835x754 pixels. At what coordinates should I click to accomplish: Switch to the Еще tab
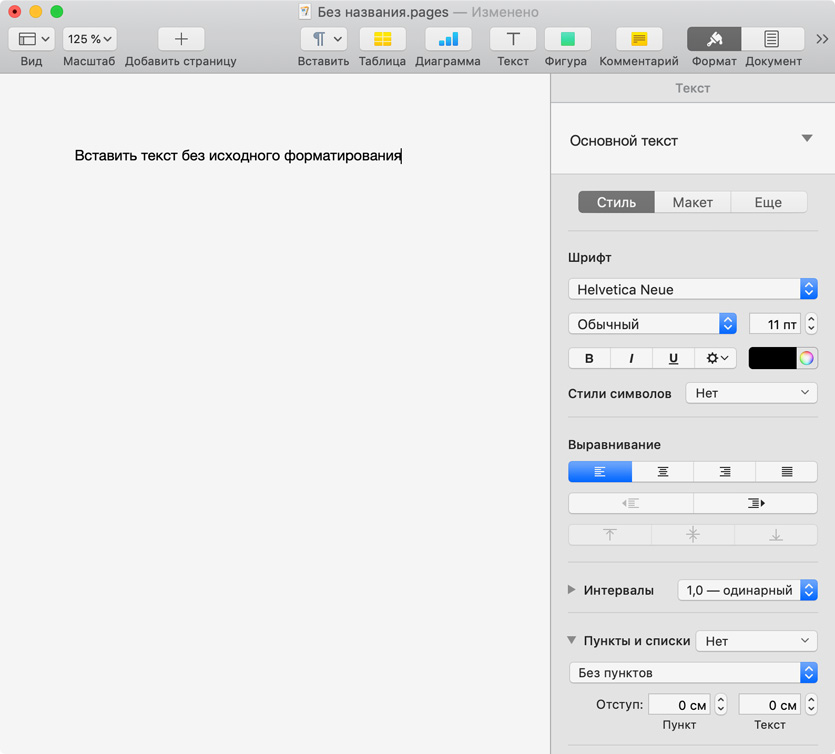click(768, 202)
